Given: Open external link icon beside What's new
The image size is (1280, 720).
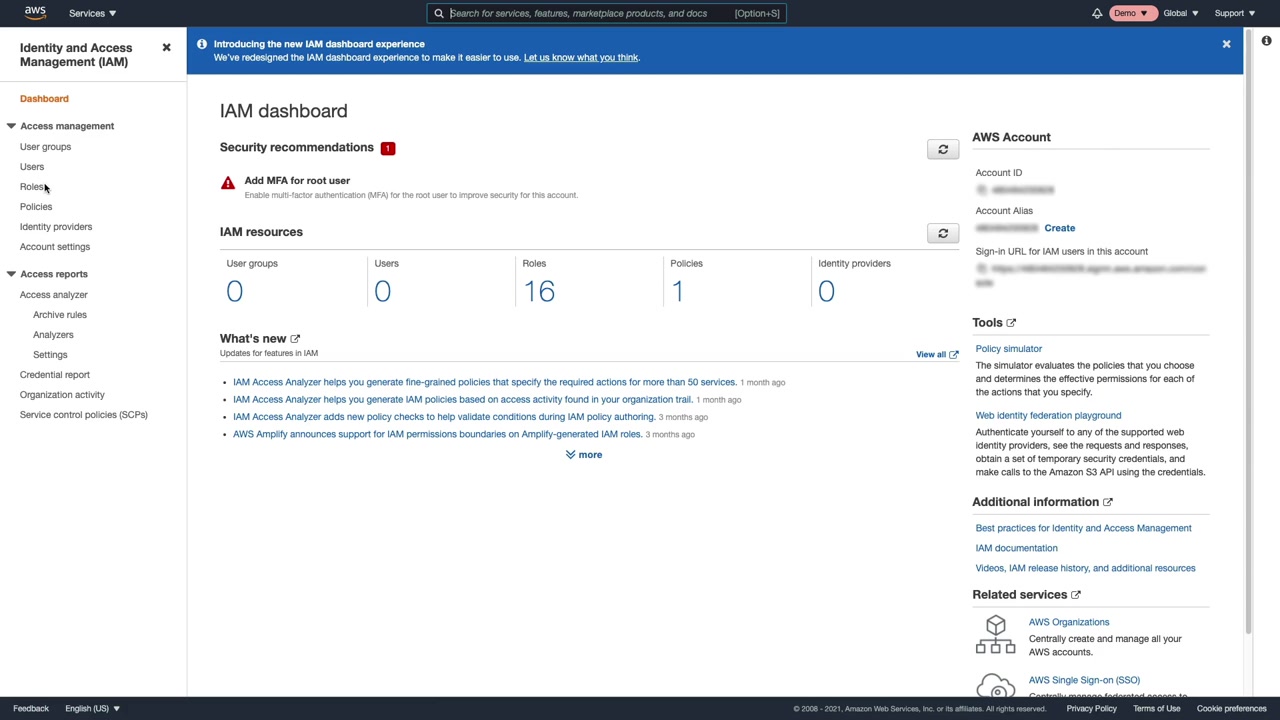Looking at the screenshot, I should click(295, 339).
